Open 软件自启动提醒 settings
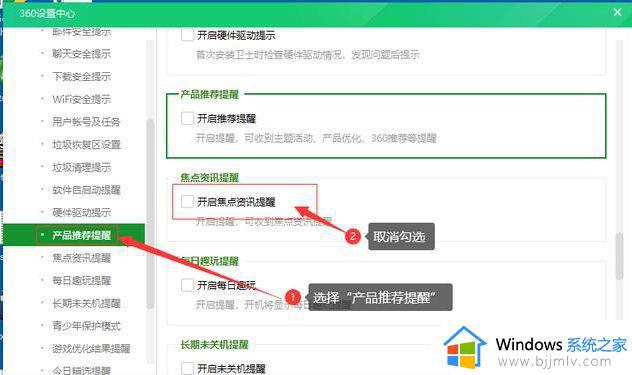 [86, 190]
